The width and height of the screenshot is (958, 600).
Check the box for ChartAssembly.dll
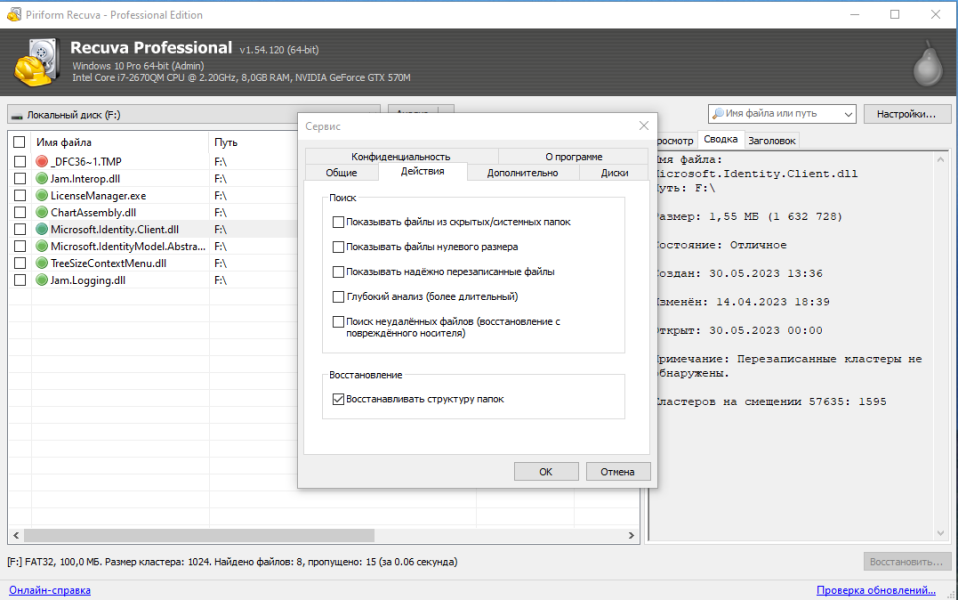pyautogui.click(x=20, y=212)
